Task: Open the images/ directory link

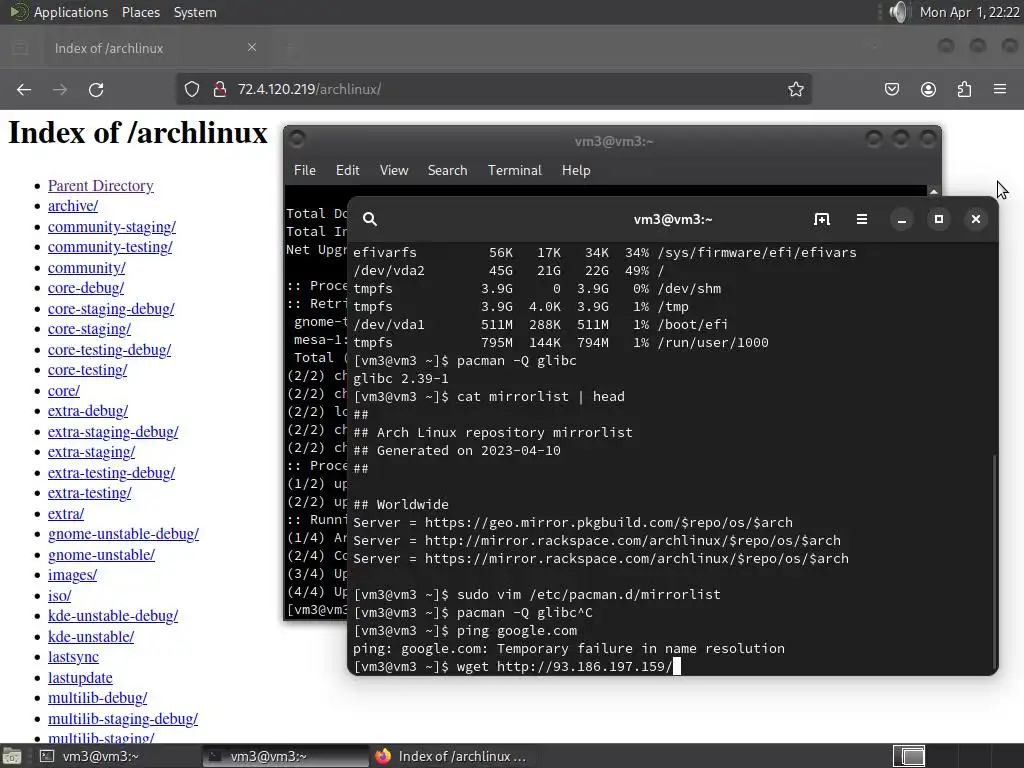Action: point(72,575)
